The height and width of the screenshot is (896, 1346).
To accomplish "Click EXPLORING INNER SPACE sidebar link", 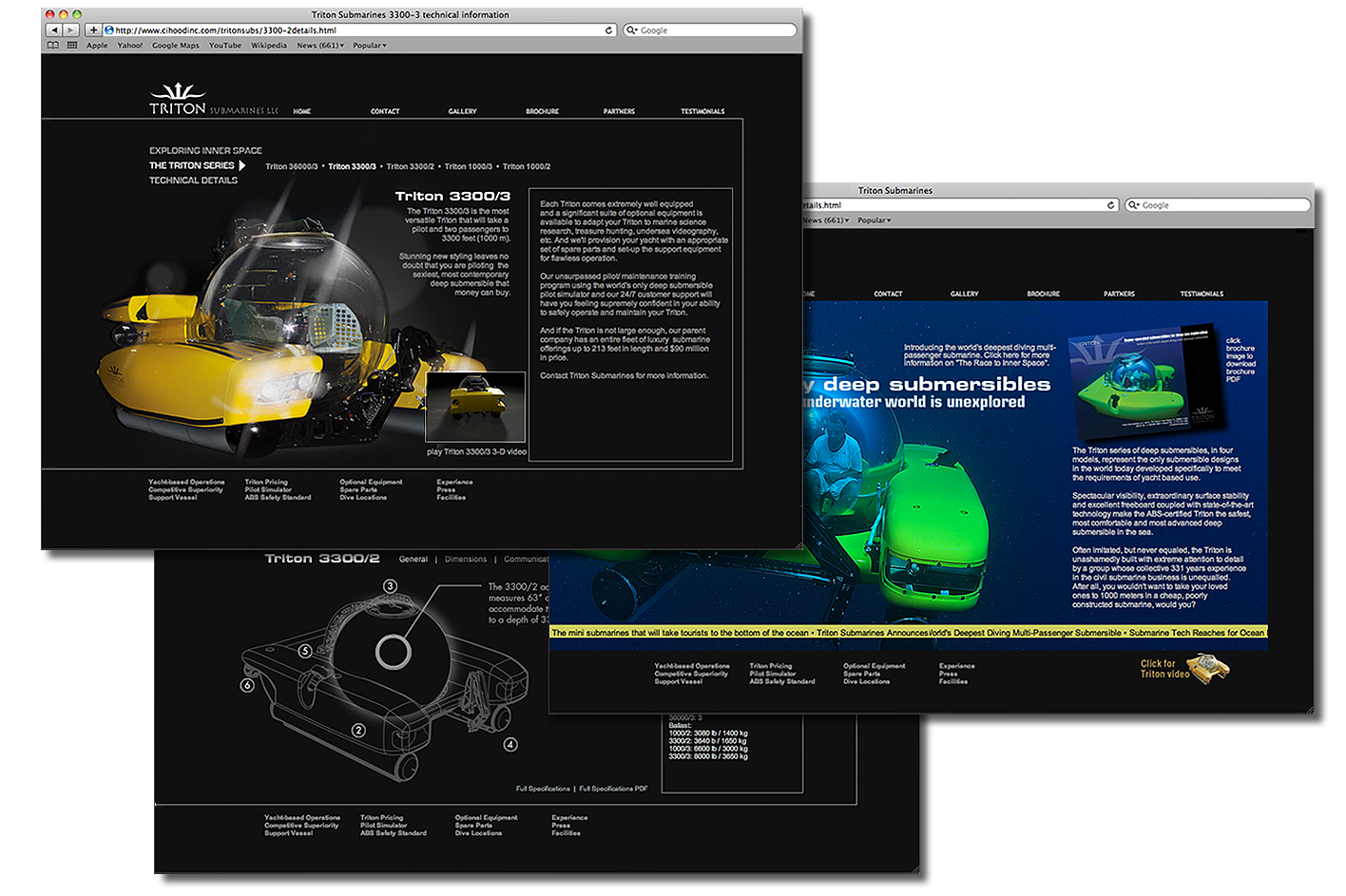I will [x=205, y=150].
